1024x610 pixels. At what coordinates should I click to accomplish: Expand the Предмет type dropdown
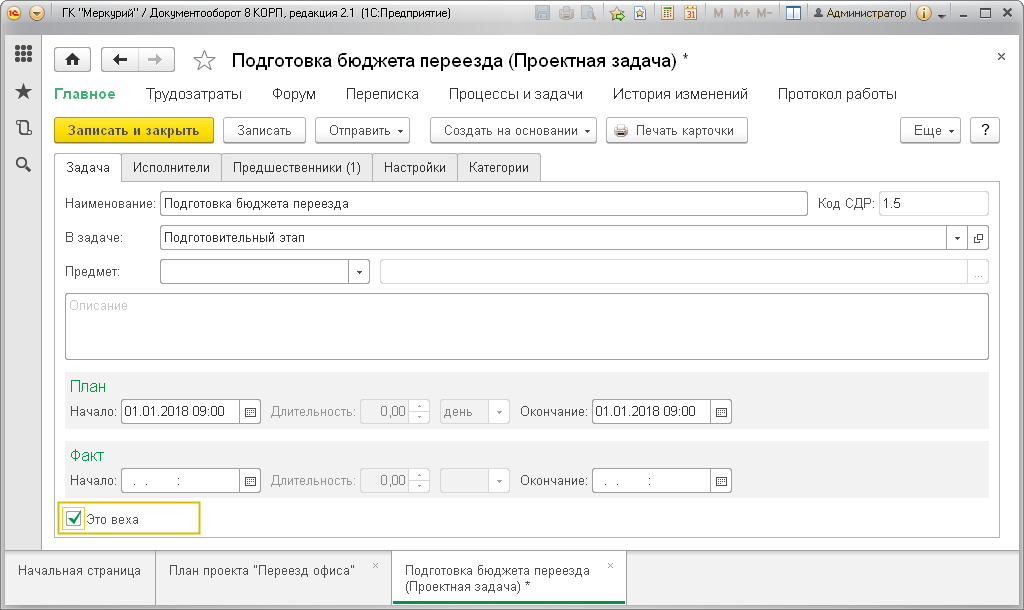pyautogui.click(x=359, y=272)
